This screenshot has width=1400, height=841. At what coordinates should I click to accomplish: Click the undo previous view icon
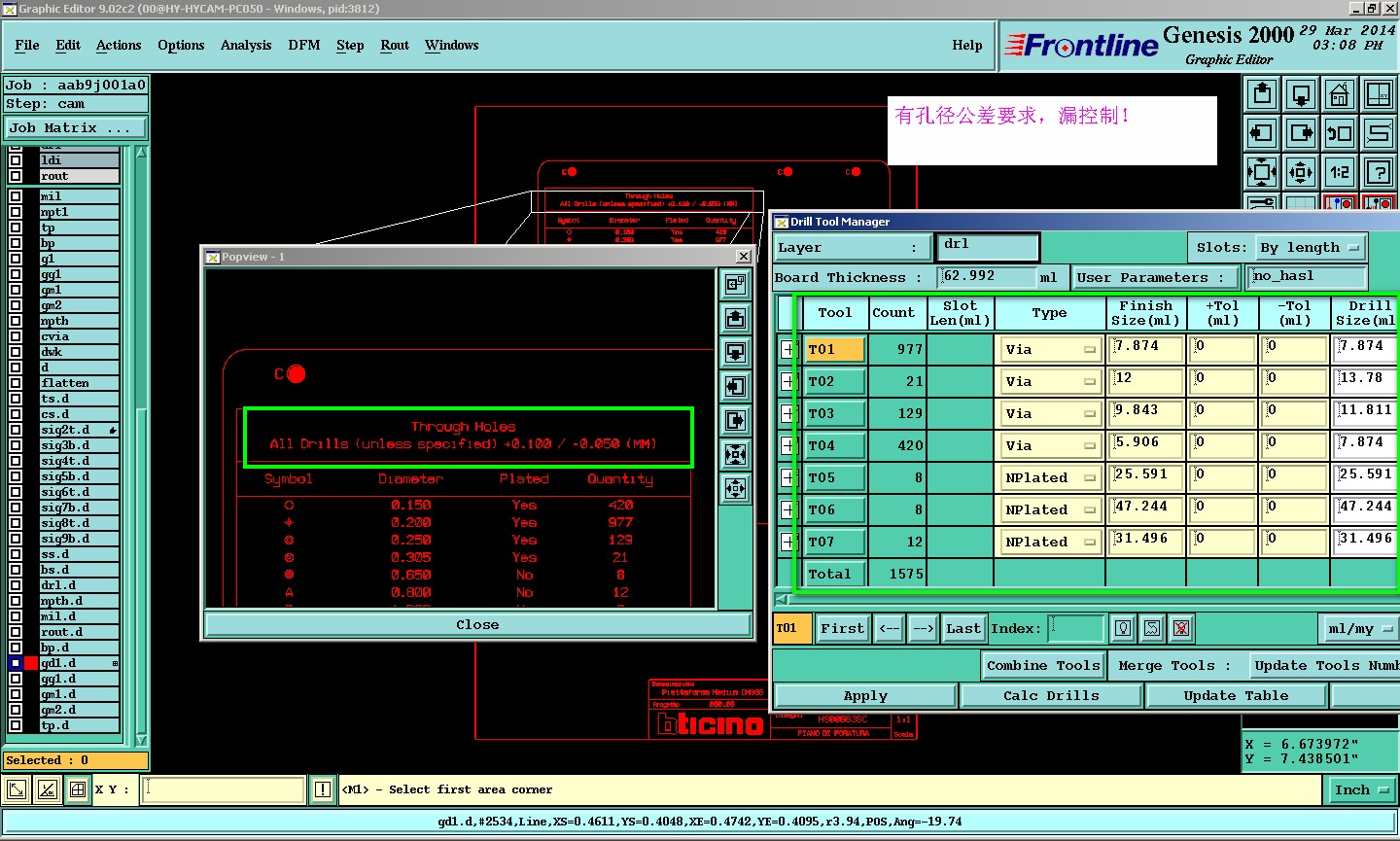(x=1340, y=133)
